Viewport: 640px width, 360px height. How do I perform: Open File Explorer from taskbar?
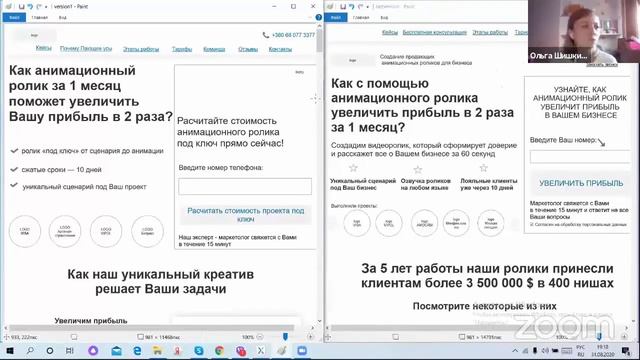coord(157,351)
